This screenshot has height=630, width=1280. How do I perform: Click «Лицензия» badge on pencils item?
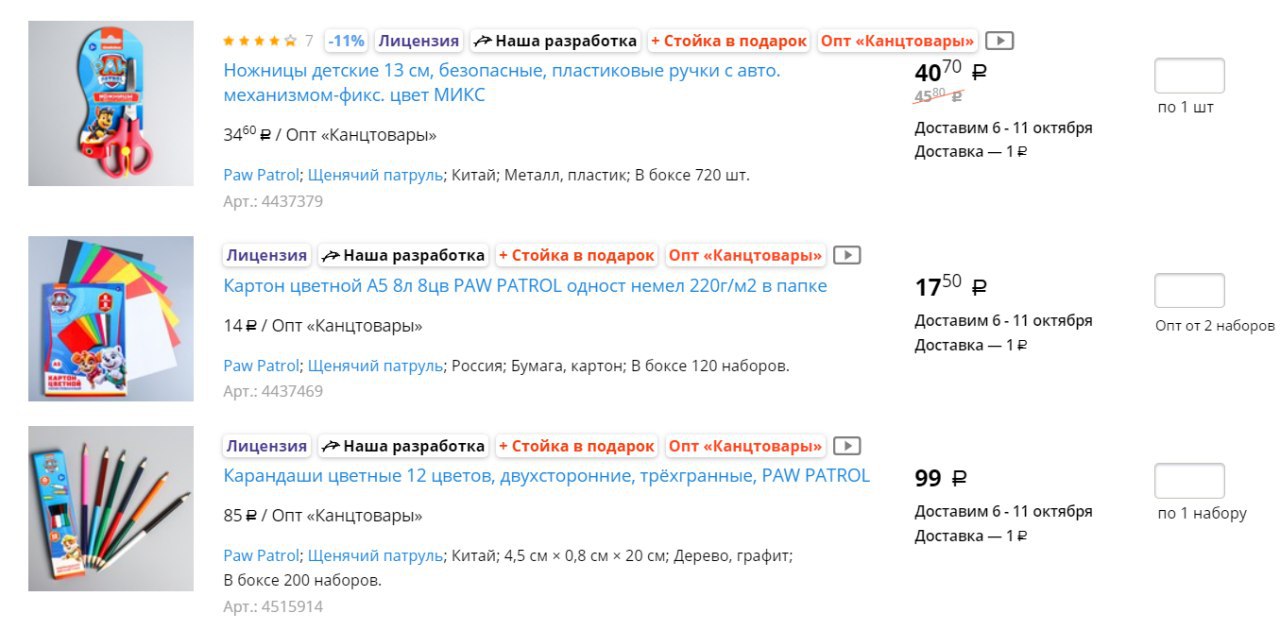[266, 446]
